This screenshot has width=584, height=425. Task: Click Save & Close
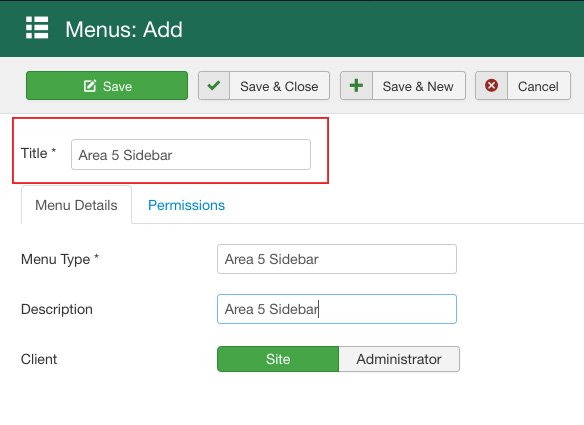[x=264, y=86]
